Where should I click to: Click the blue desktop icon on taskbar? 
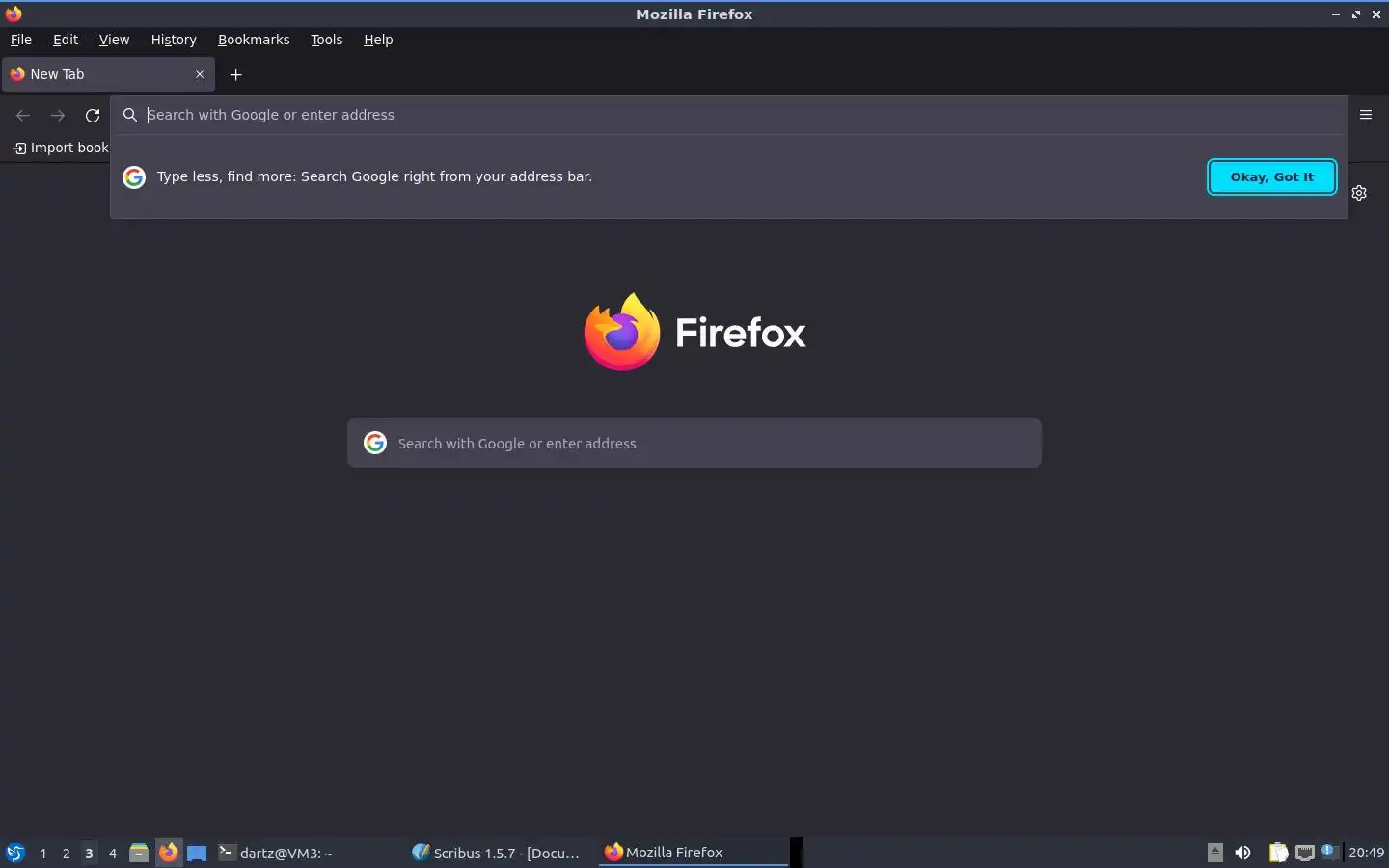(197, 853)
